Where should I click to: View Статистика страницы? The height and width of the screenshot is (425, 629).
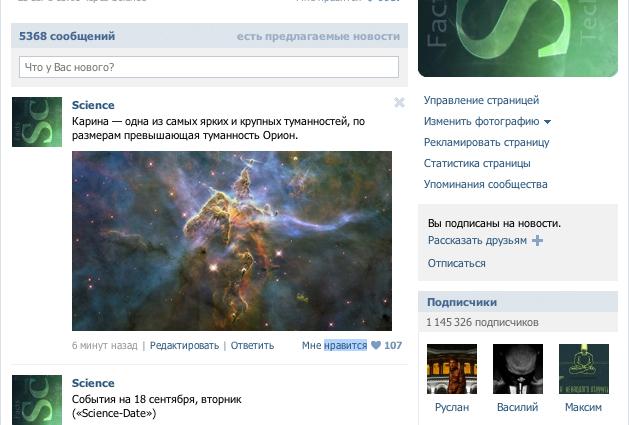[x=477, y=163]
